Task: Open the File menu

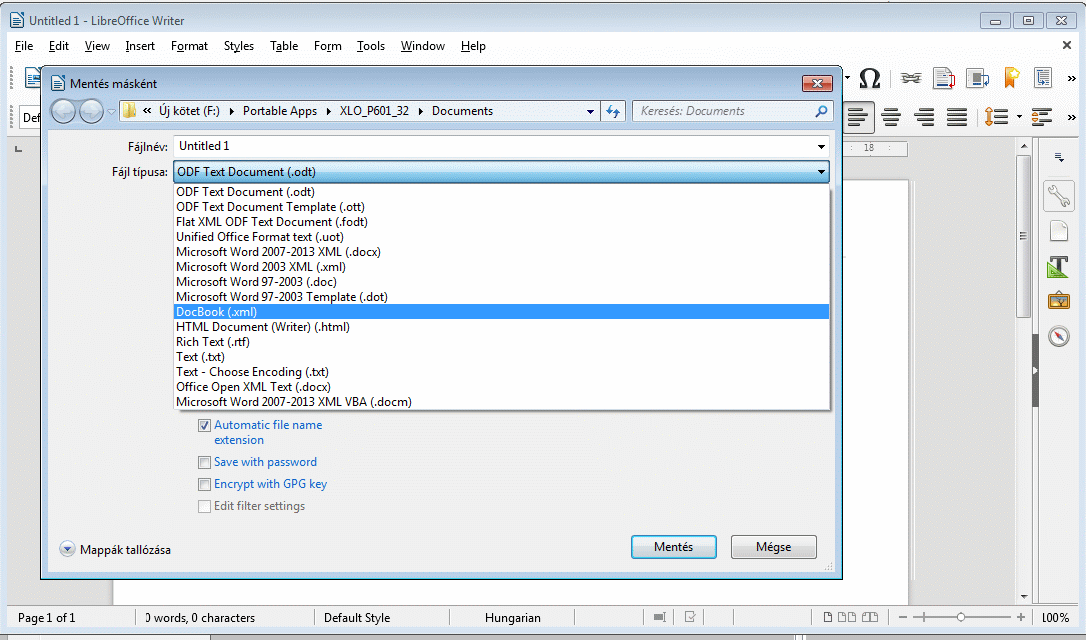Action: (x=24, y=46)
